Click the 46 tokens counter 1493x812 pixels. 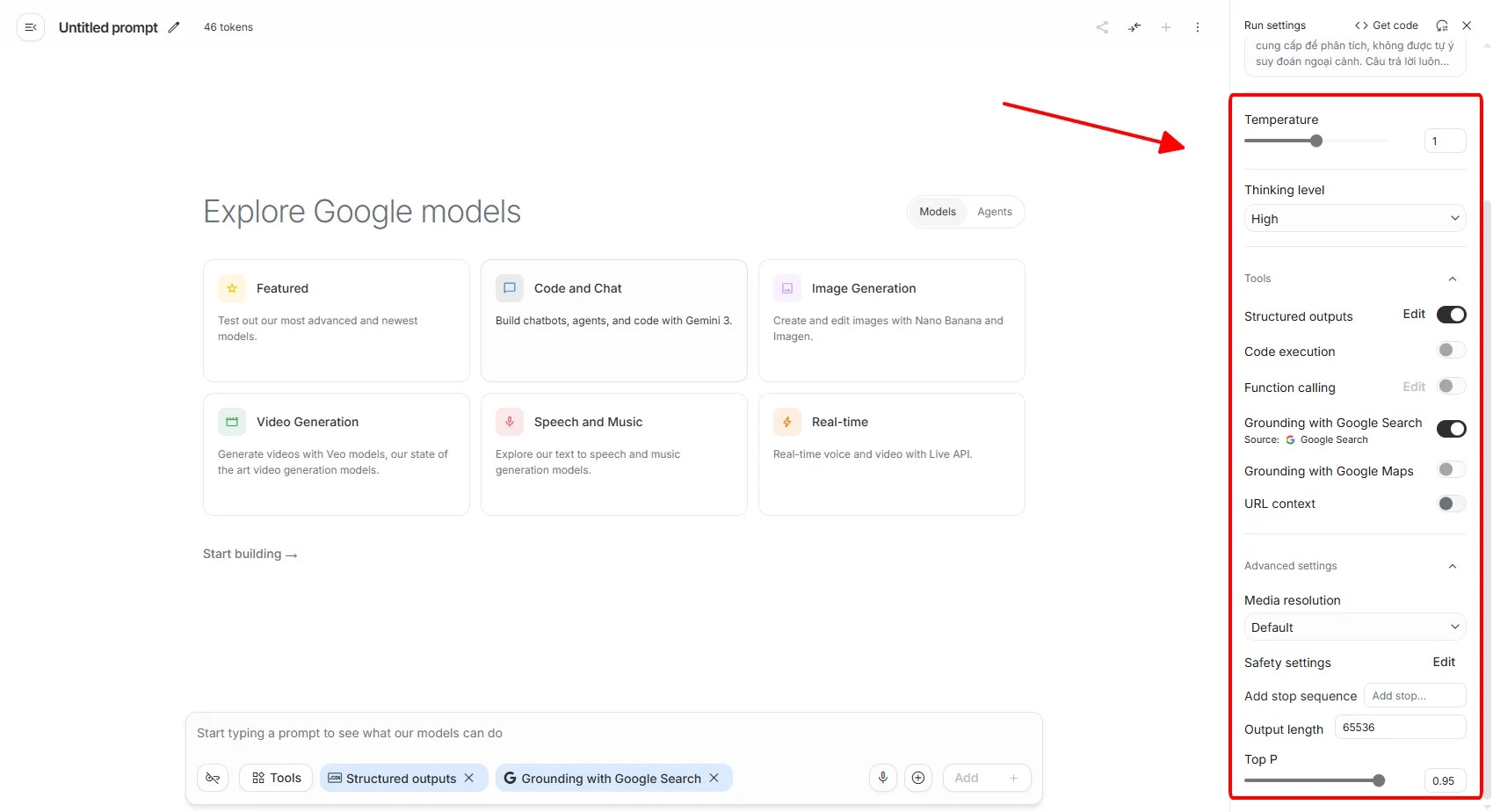(228, 27)
